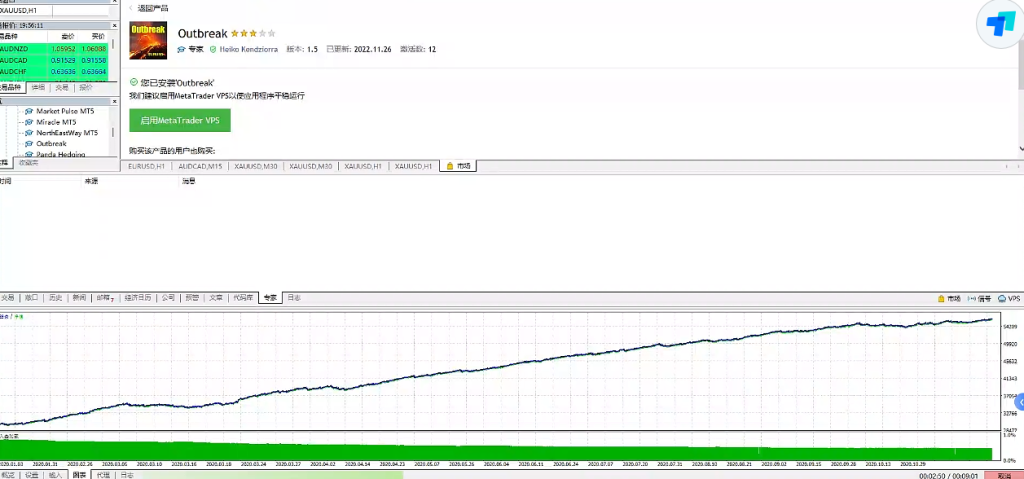The width and height of the screenshot is (1024, 479).
Task: Click the Outbreak star rating
Action: pos(253,33)
